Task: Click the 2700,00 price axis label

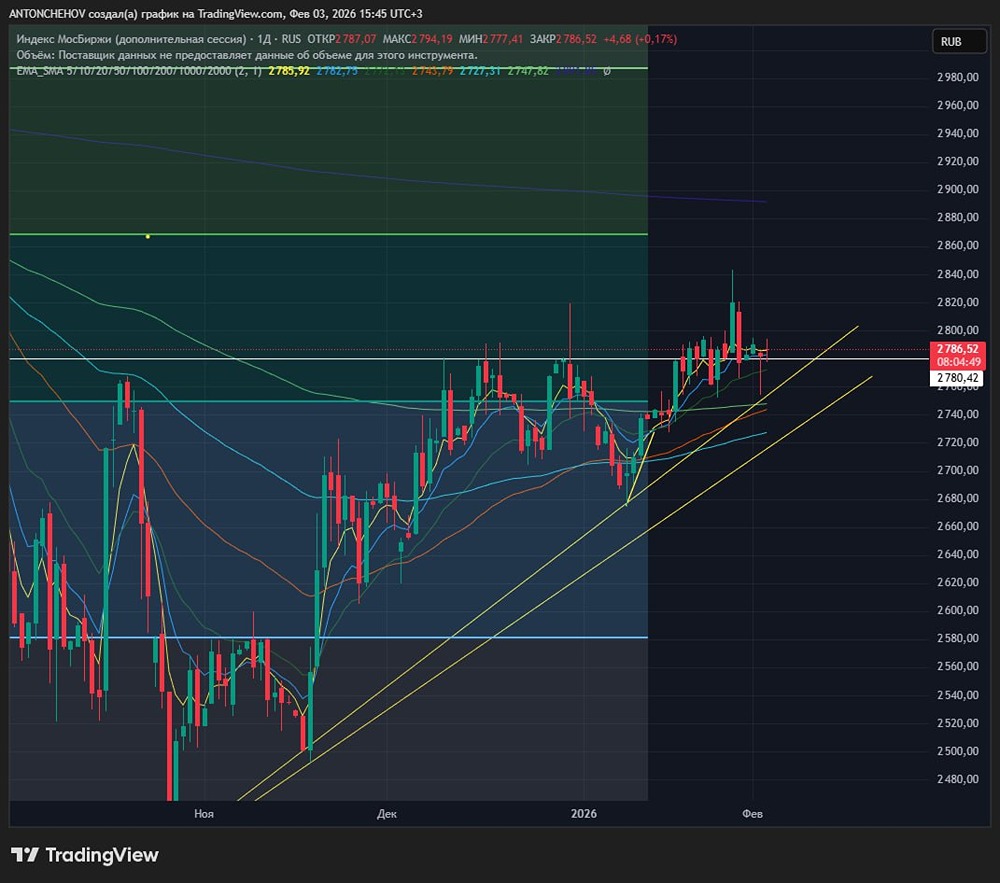Action: (x=958, y=471)
